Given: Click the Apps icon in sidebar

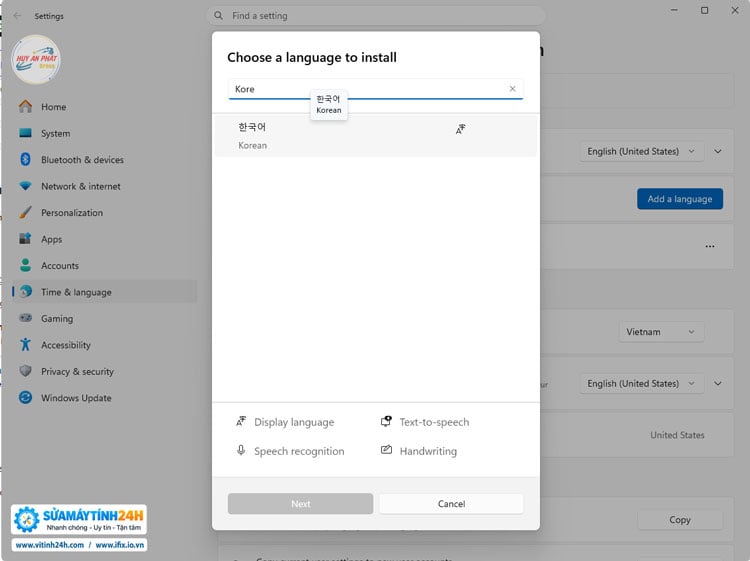Looking at the screenshot, I should coord(25,238).
